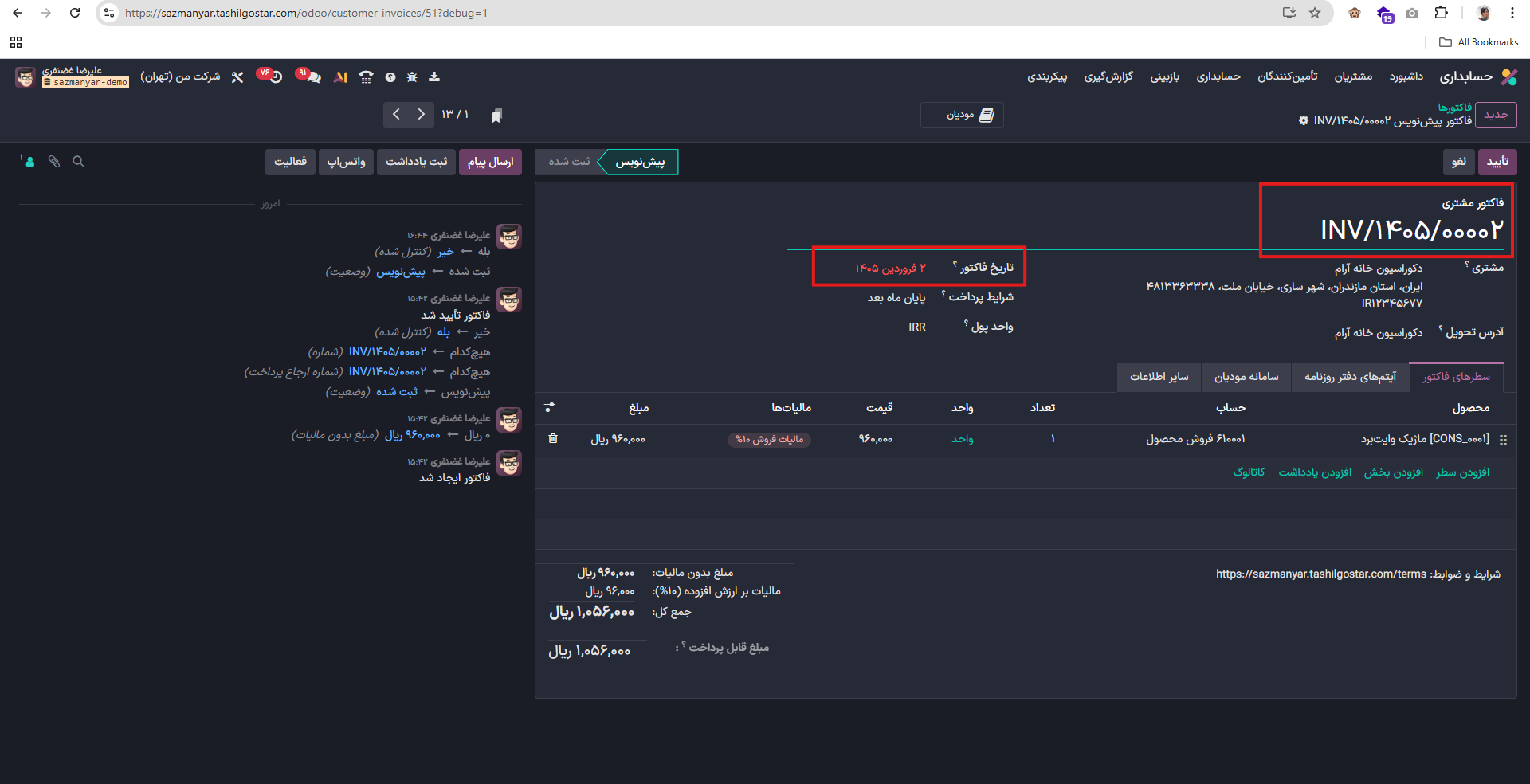Viewport: 1530px width, 784px height.
Task: Search chatter messages magnifier icon
Action: pyautogui.click(x=78, y=161)
